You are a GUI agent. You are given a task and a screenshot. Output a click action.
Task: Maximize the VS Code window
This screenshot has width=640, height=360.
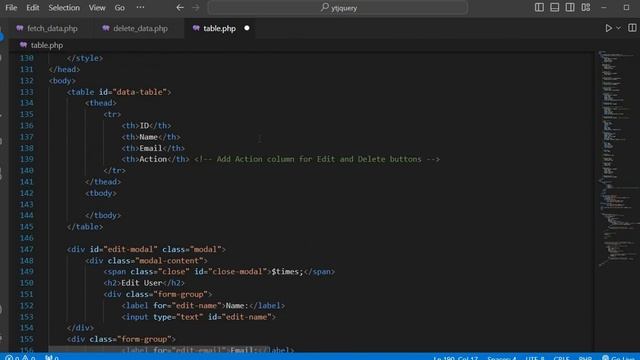tap(627, 7)
